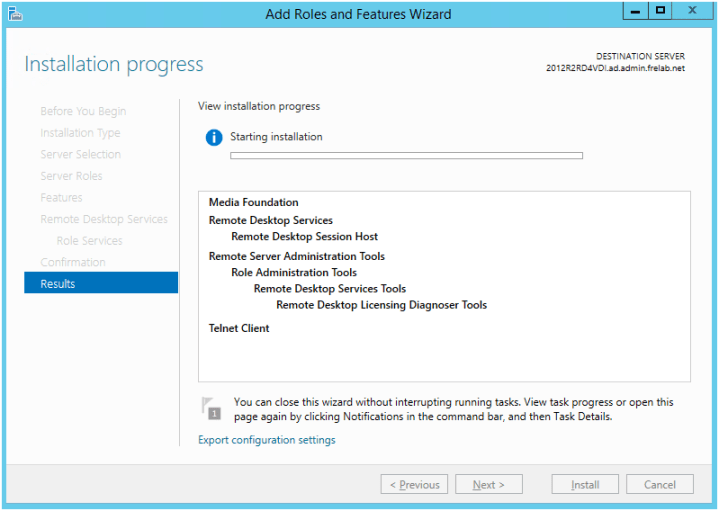719x511 pixels.
Task: Minimize the wizard window
Action: [x=634, y=11]
